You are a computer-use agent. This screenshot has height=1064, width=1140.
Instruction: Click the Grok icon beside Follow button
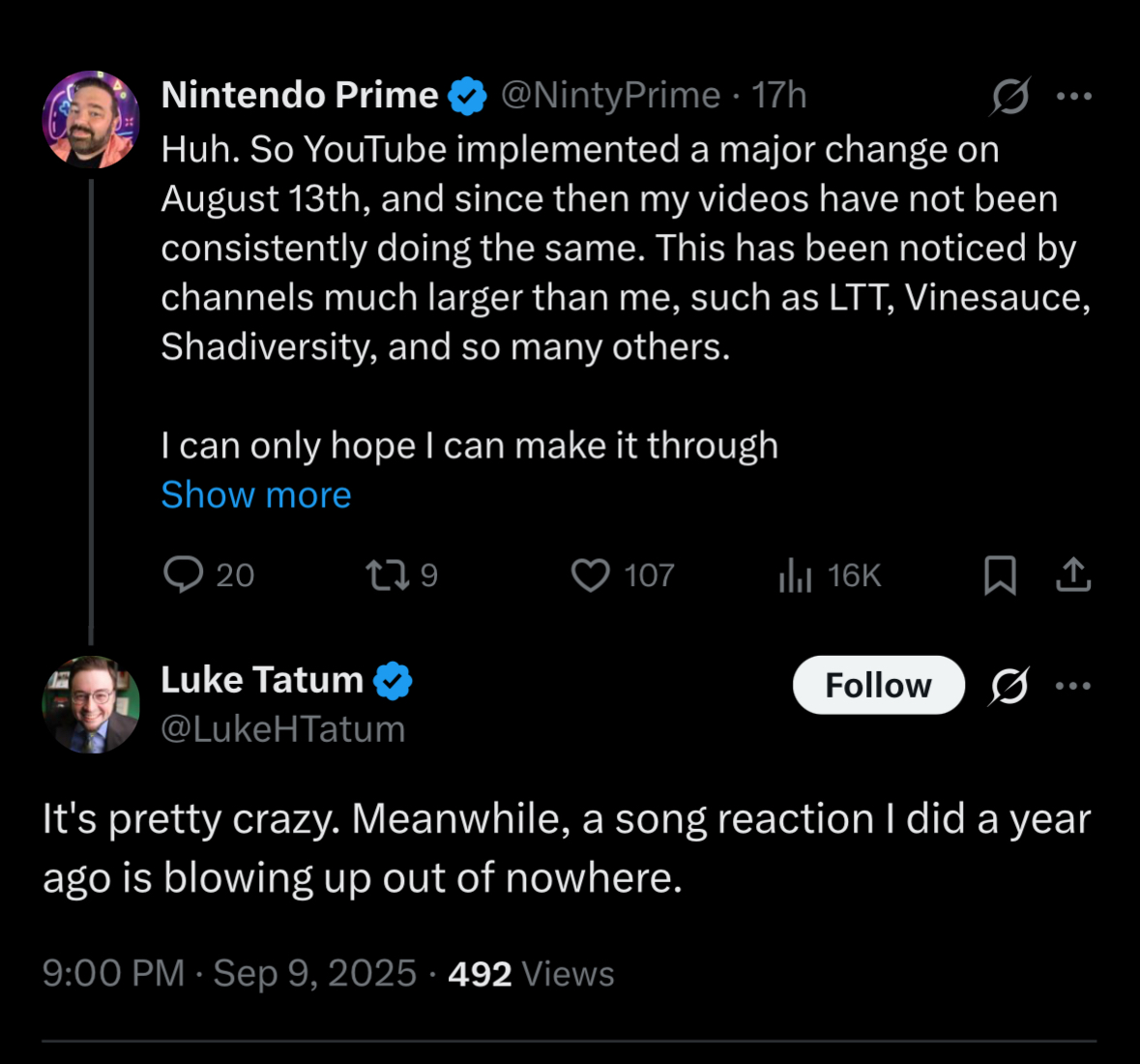[x=1009, y=686]
